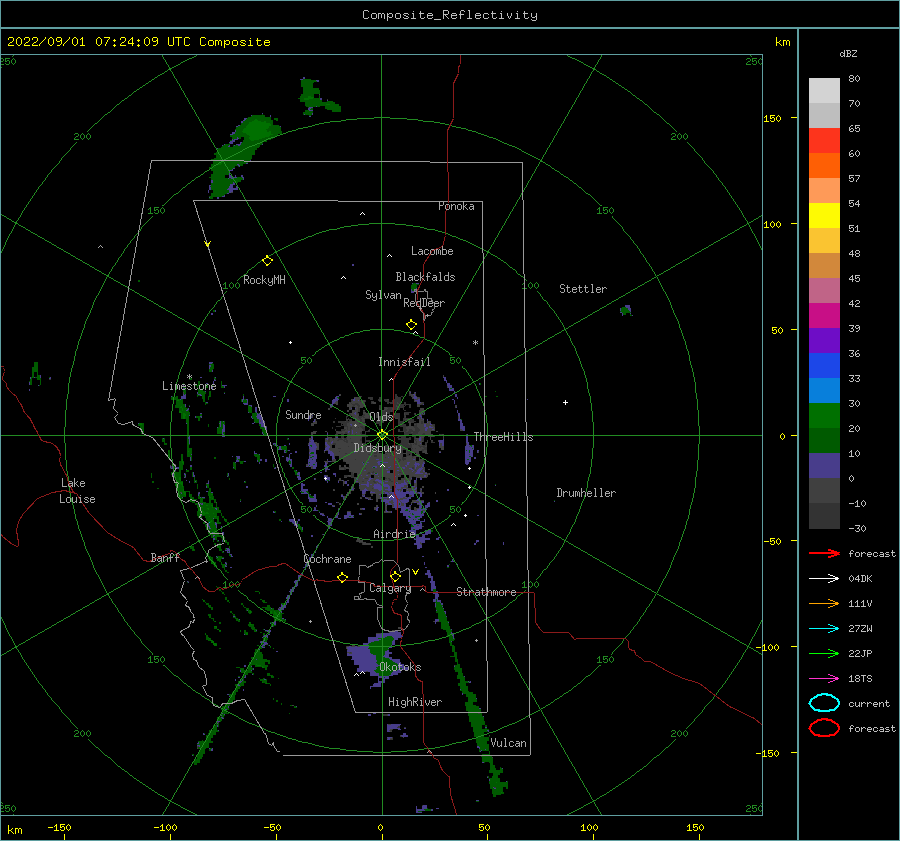Viewport: 900px width, 841px height.
Task: Click the HighRiver label
Action: tap(415, 702)
